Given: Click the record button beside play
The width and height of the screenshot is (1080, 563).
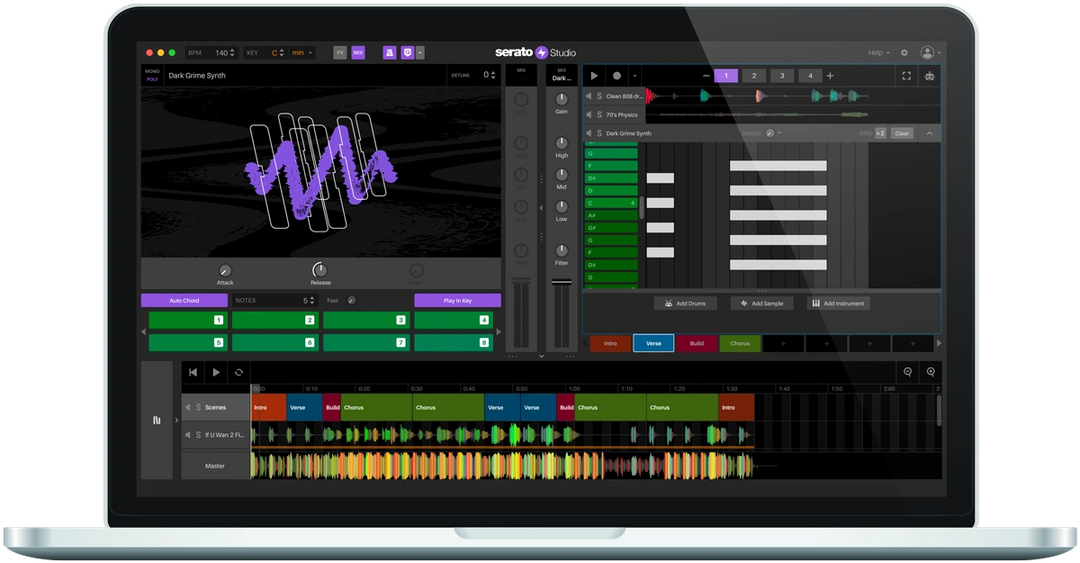Looking at the screenshot, I should (616, 76).
